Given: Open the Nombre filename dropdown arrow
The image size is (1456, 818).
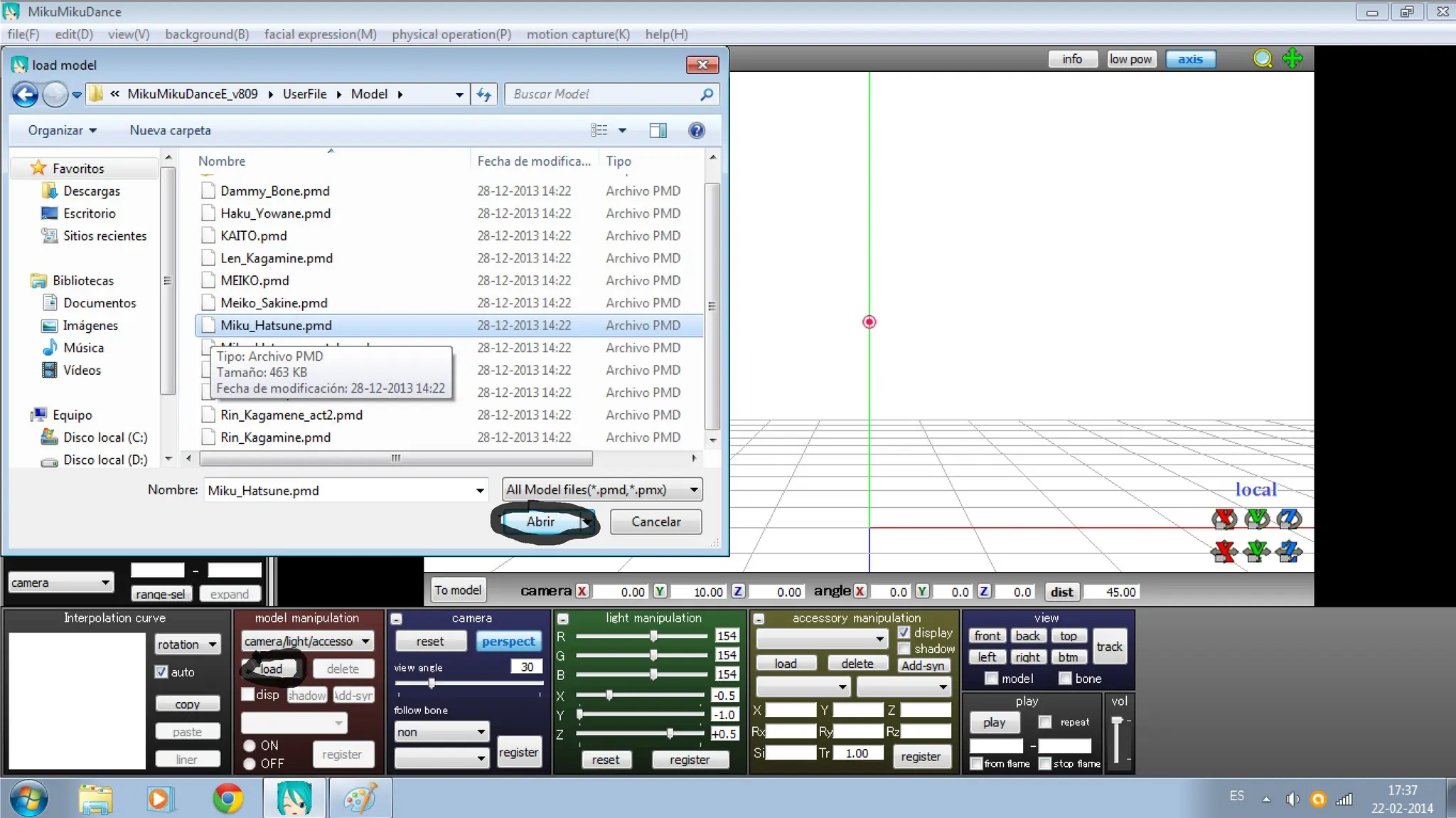Looking at the screenshot, I should pyautogui.click(x=480, y=491).
